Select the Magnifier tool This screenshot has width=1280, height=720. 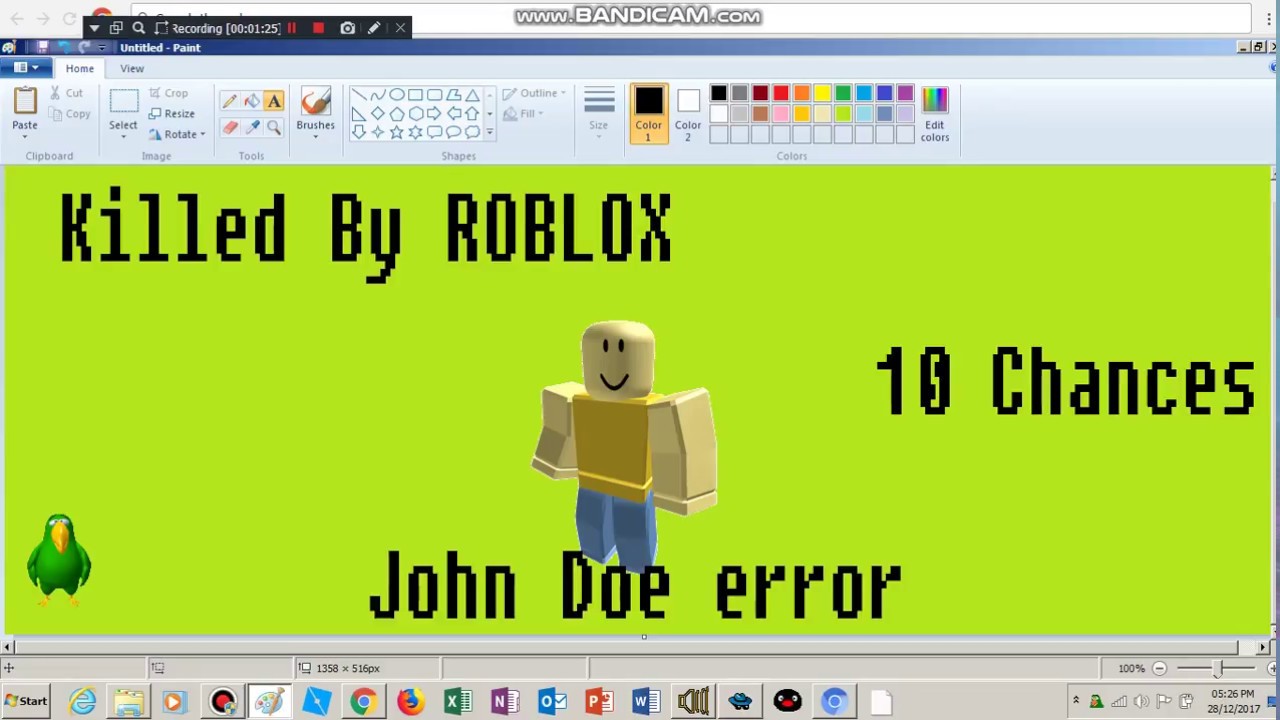(x=274, y=127)
